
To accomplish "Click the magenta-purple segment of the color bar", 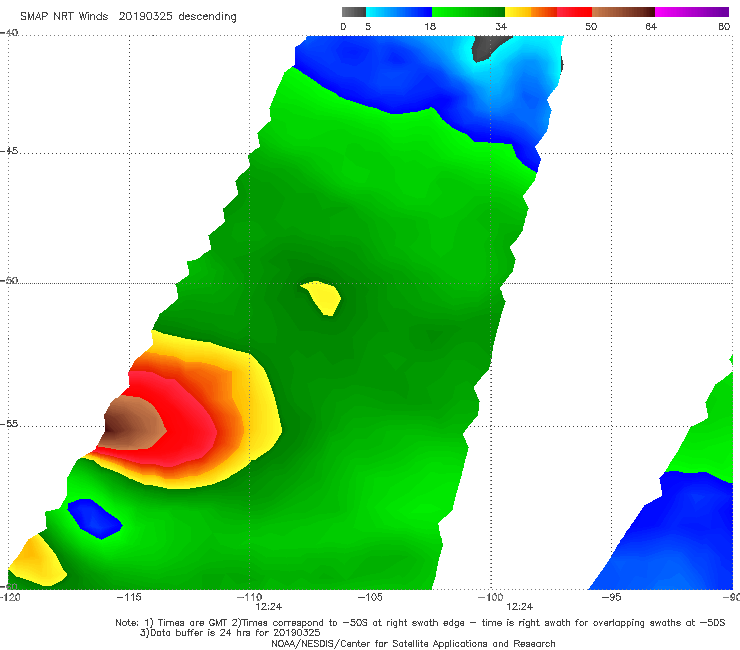I will click(x=692, y=12).
